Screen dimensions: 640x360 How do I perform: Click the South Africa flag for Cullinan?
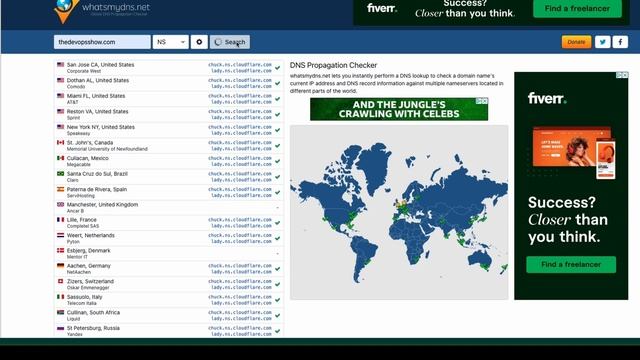[x=60, y=312]
